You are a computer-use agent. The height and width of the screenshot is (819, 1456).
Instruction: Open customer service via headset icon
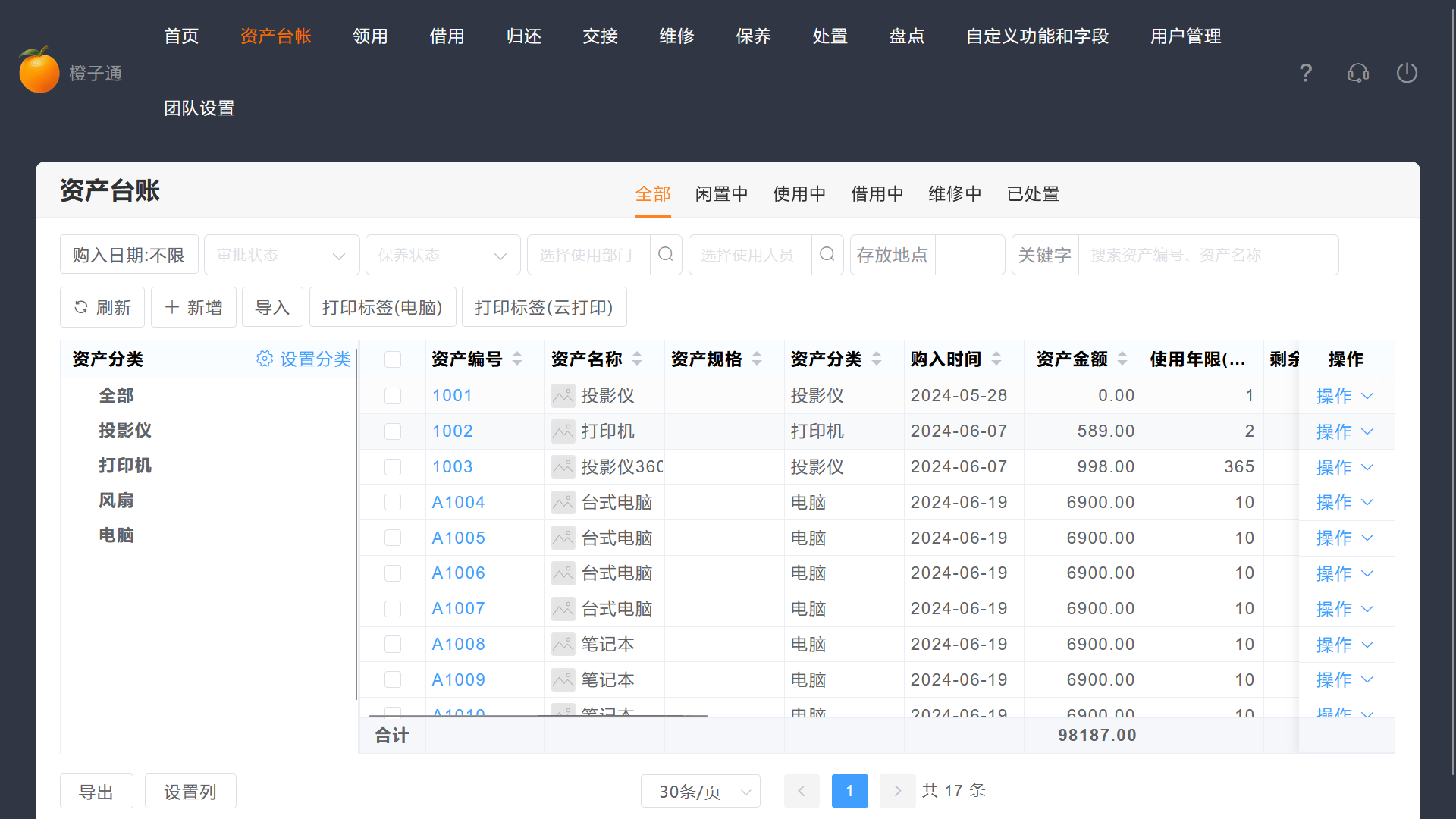pos(1357,73)
